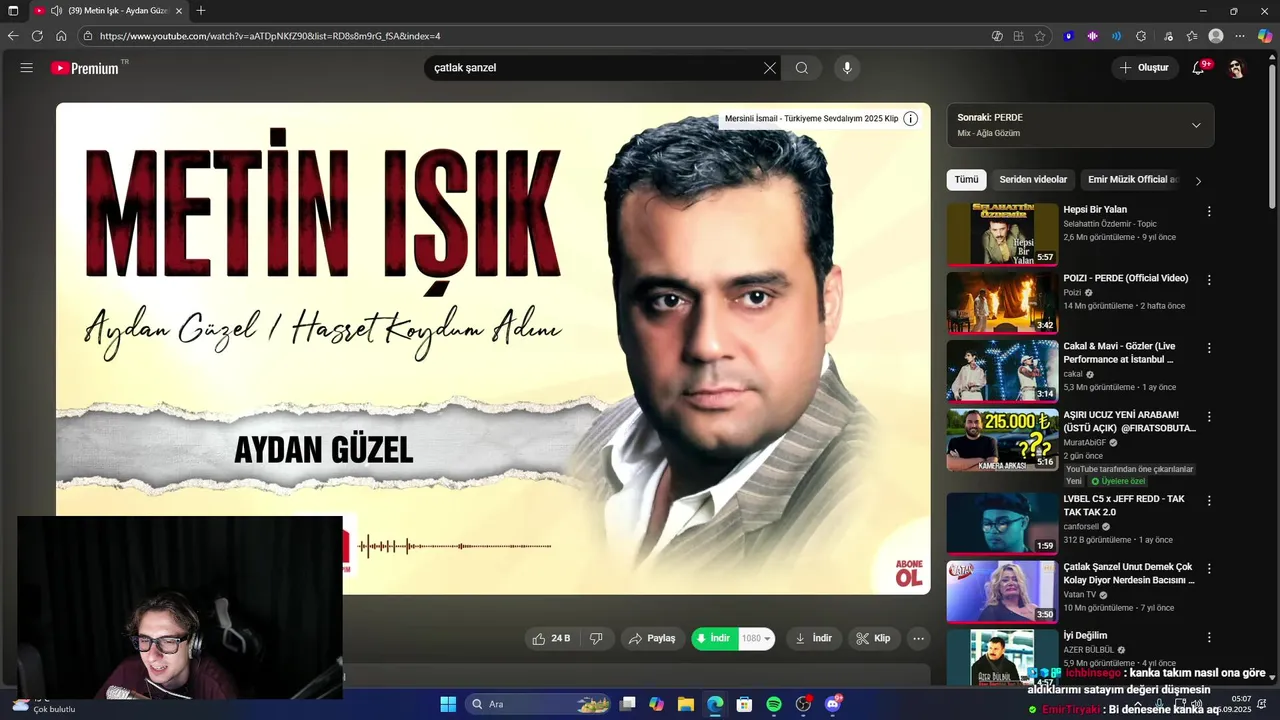This screenshot has width=1280, height=720.
Task: Open Hepsi Bir Yalan video thumbnail
Action: pos(1002,235)
